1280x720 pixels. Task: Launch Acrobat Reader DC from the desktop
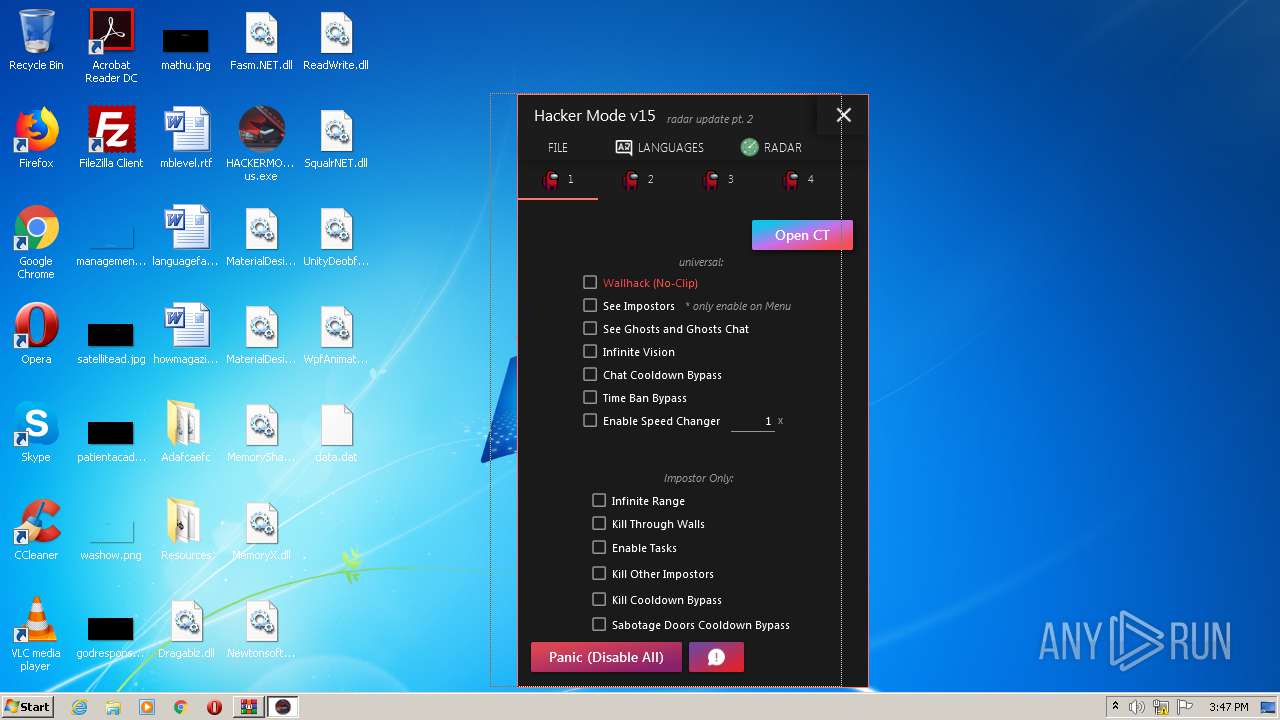111,47
